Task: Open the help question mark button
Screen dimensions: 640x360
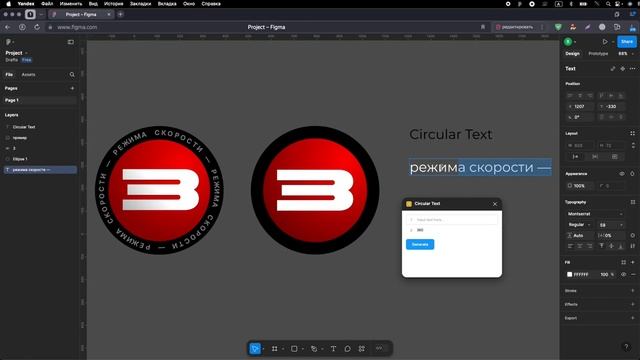Action: [626, 347]
